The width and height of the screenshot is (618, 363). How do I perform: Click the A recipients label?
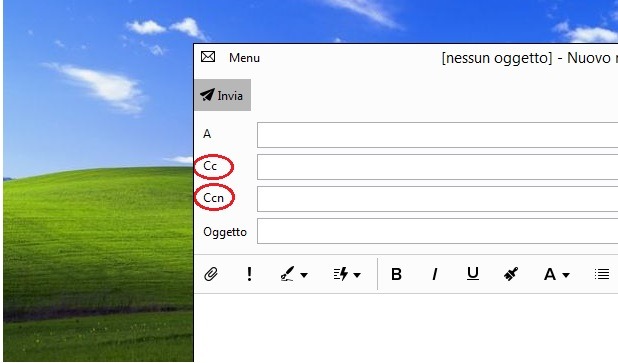click(x=207, y=134)
